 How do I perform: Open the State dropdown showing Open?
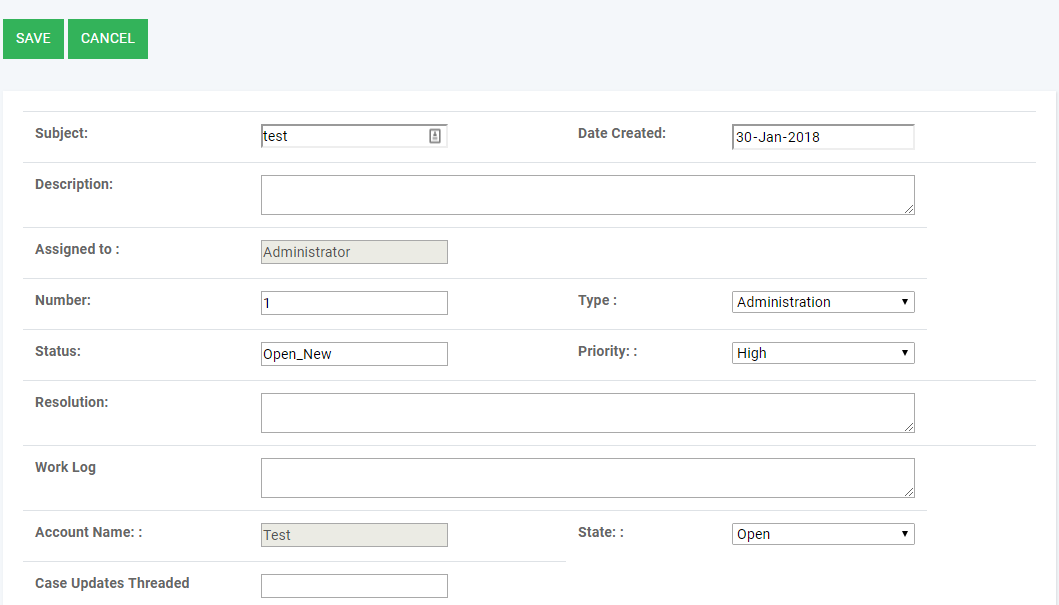[x=823, y=534]
